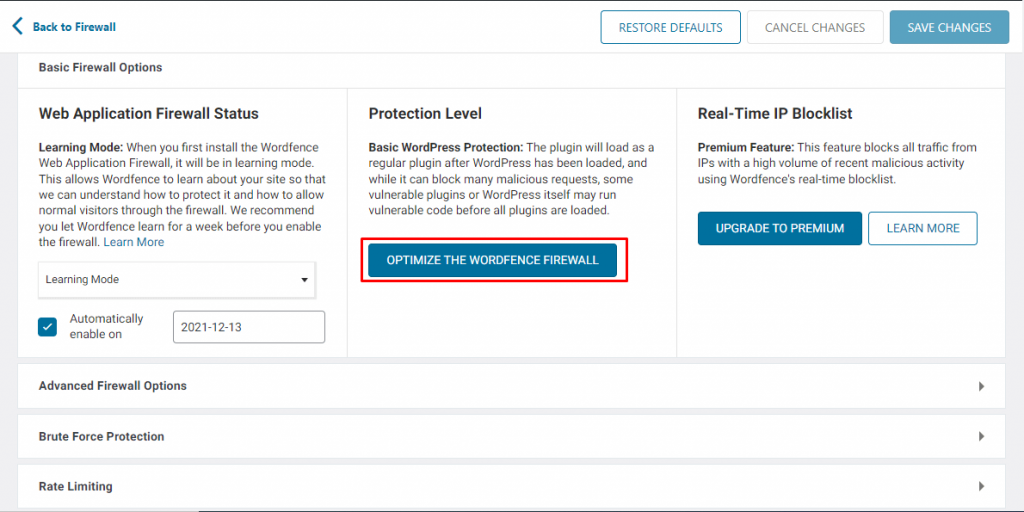1024x512 pixels.
Task: Collapse the Basic Firewall Options header
Action: tap(100, 68)
